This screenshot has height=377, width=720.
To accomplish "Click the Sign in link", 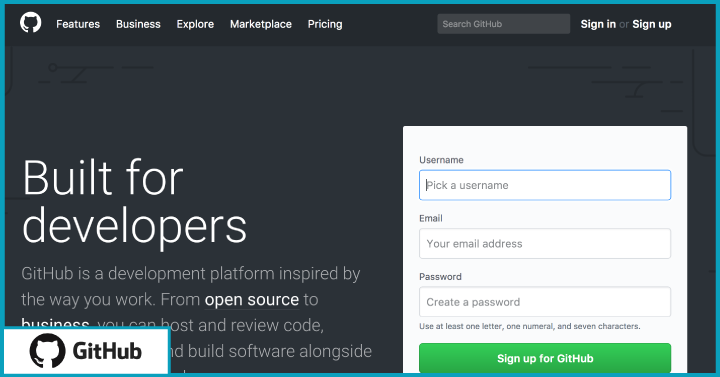I will click(x=598, y=24).
